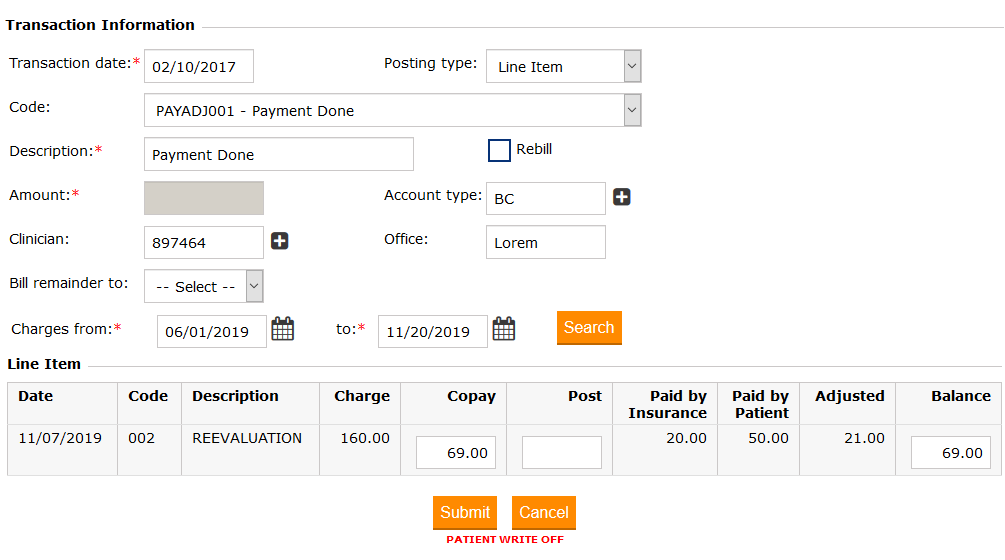Open the Posting type dropdown
1005x560 pixels.
point(563,67)
